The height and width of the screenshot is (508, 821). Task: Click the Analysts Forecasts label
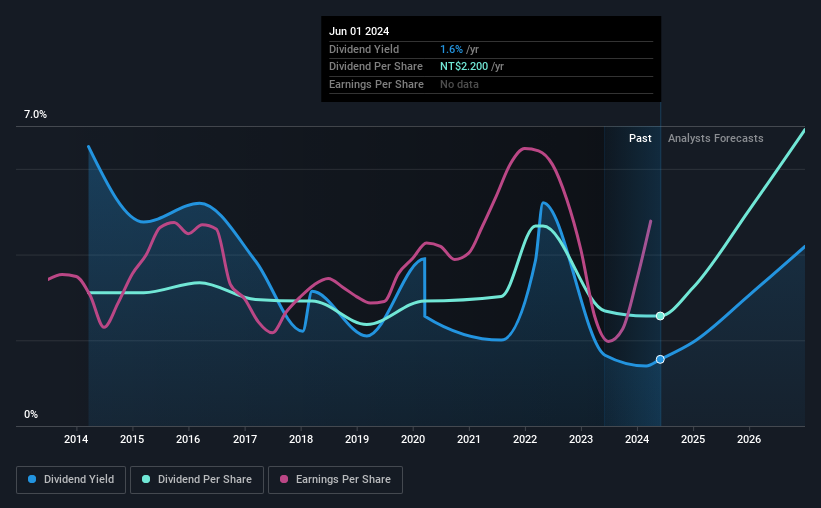point(715,138)
